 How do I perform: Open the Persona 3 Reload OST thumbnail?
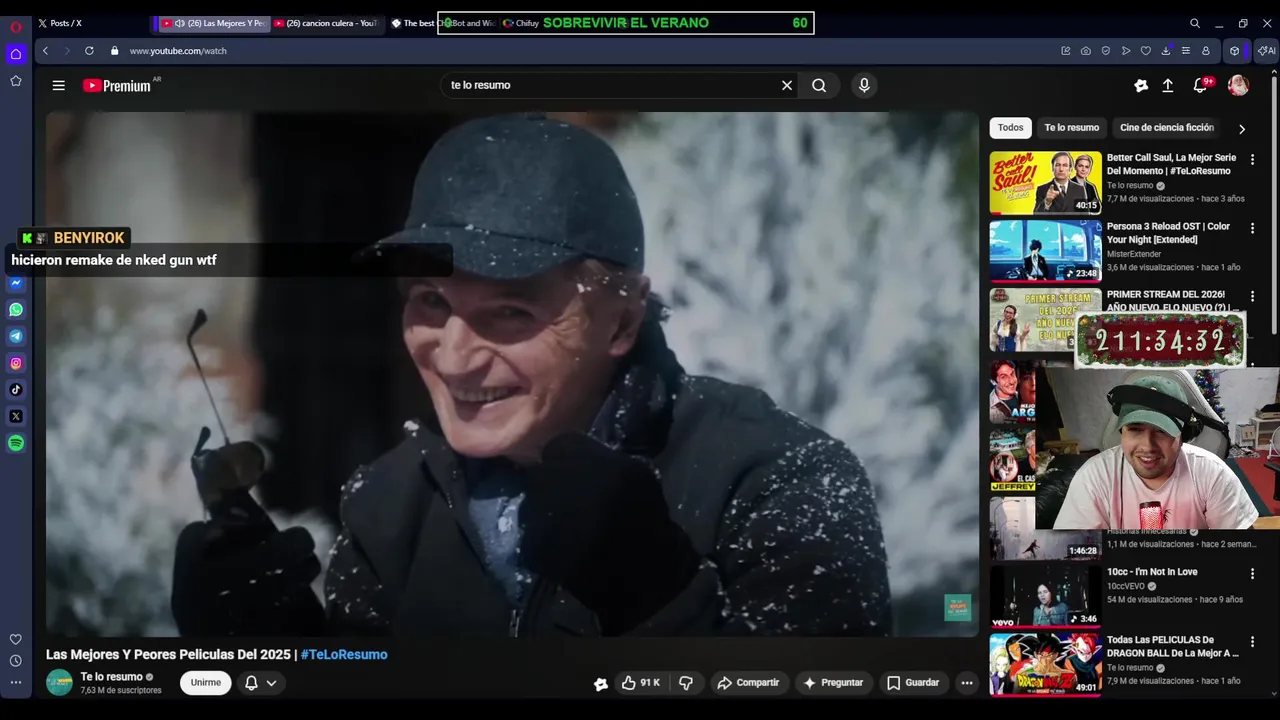1045,251
